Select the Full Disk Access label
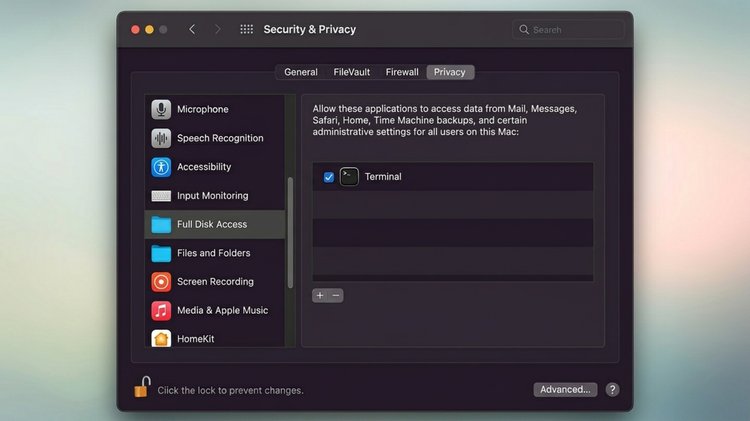 212,224
